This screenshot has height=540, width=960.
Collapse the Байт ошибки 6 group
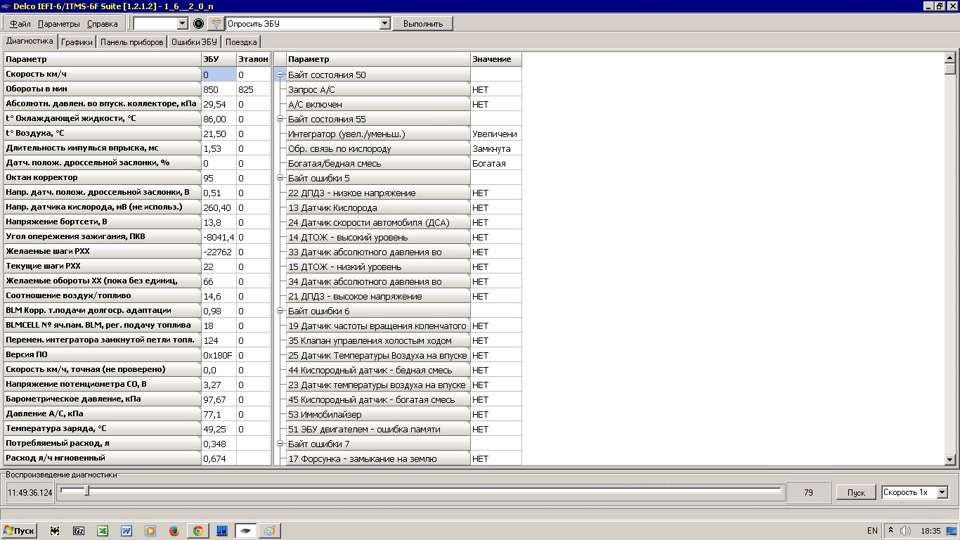(280, 311)
